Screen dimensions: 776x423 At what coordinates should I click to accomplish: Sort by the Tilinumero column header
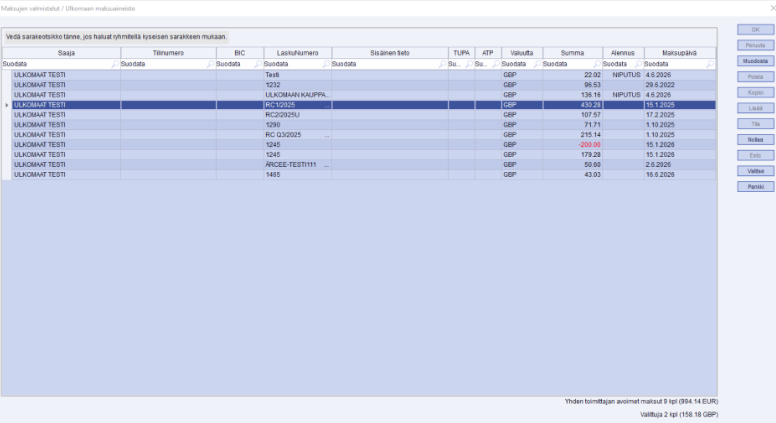[168, 53]
